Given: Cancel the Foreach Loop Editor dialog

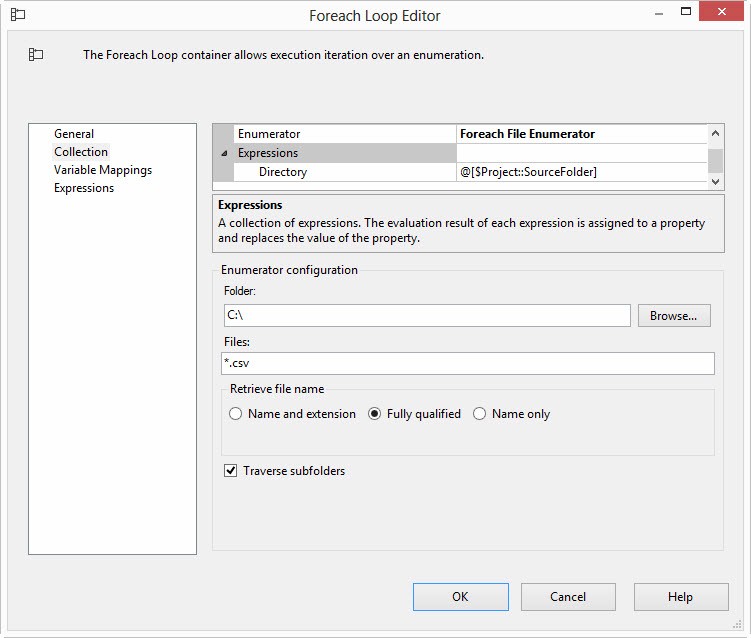Looking at the screenshot, I should pos(568,597).
